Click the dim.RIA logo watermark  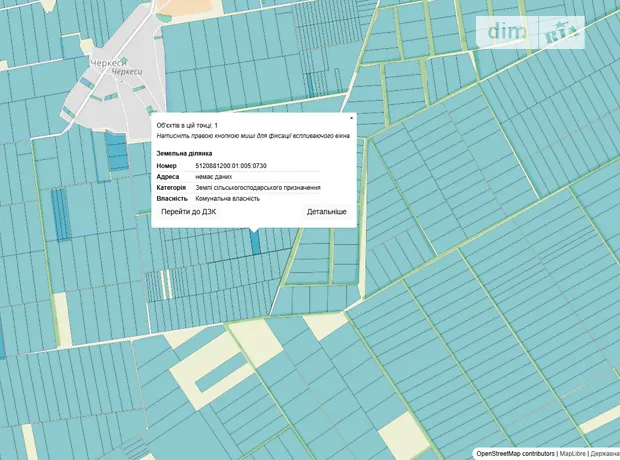(x=535, y=32)
